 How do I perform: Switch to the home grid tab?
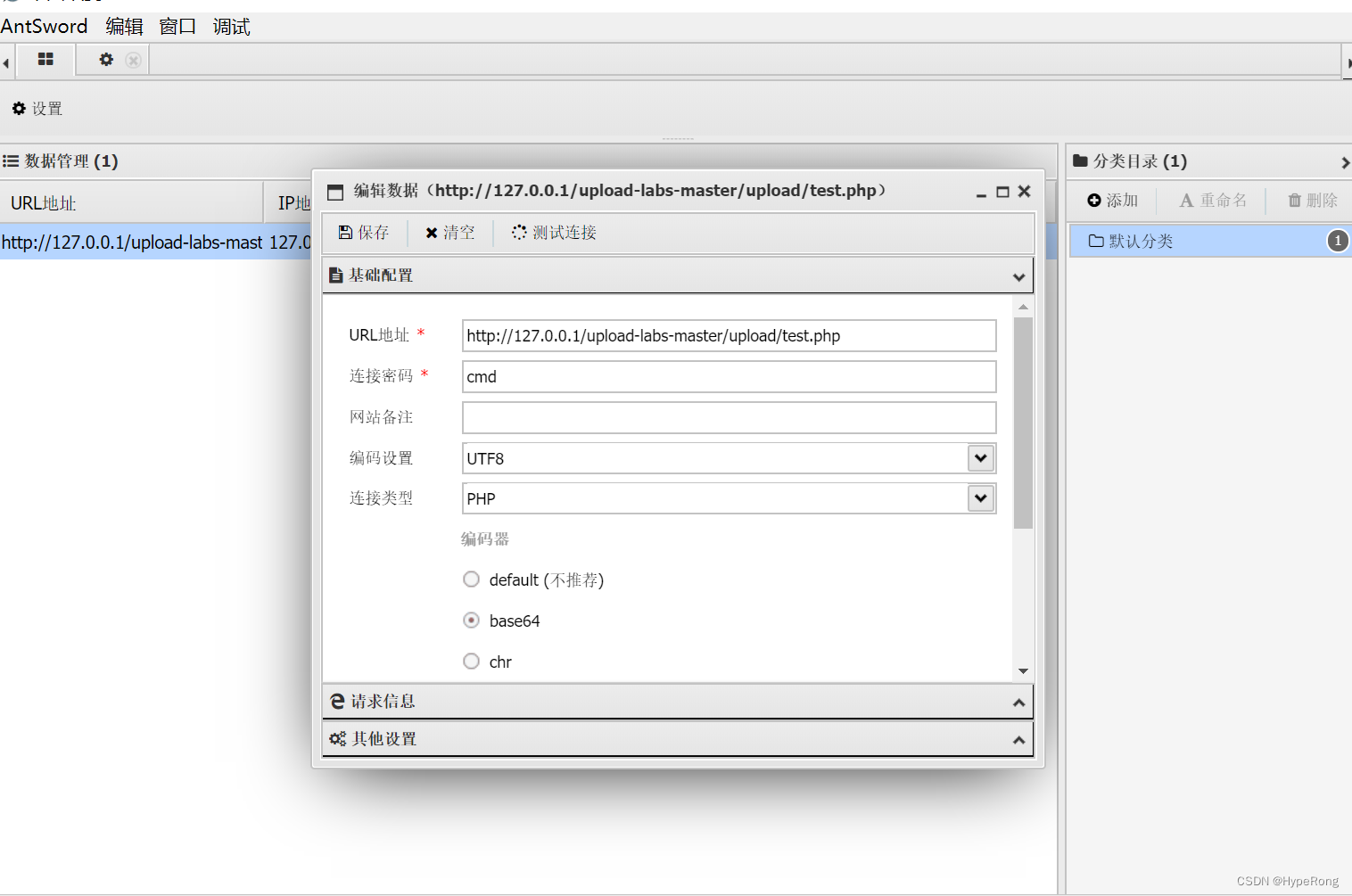coord(45,60)
